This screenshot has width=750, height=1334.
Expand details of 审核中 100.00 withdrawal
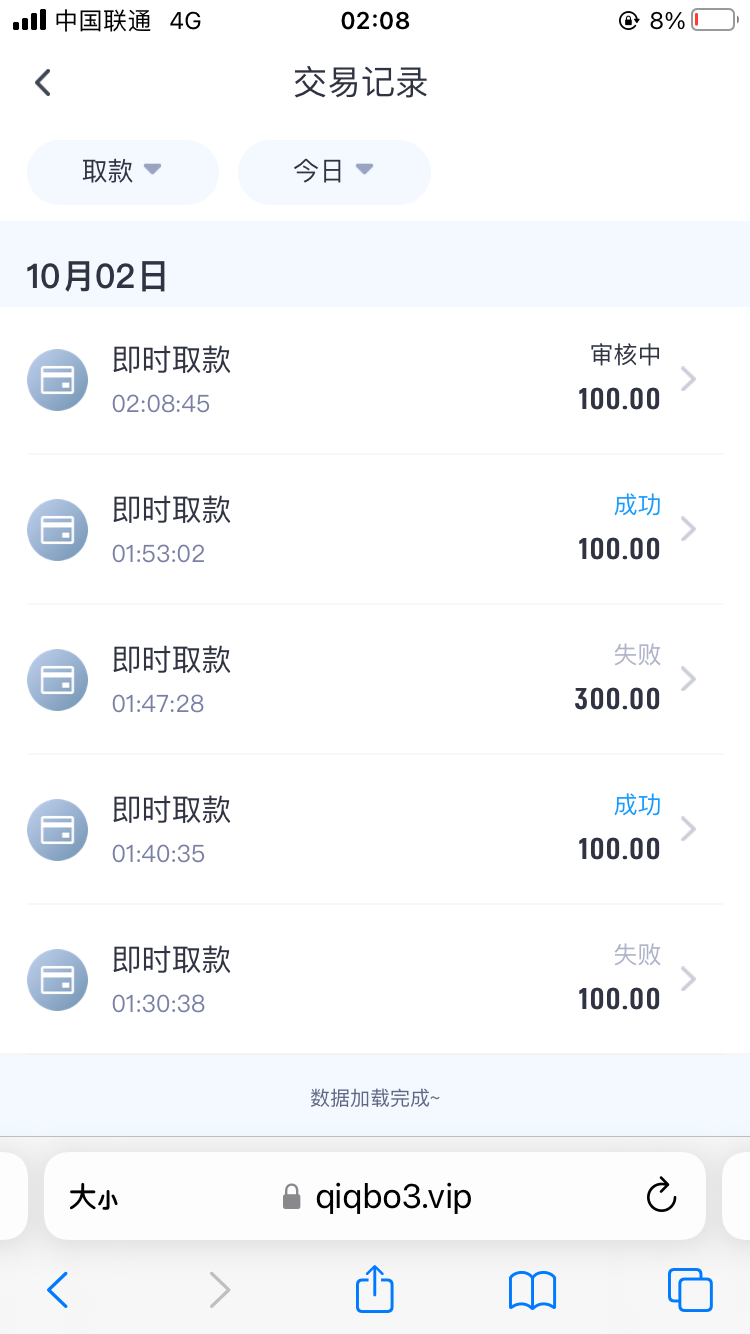point(688,379)
